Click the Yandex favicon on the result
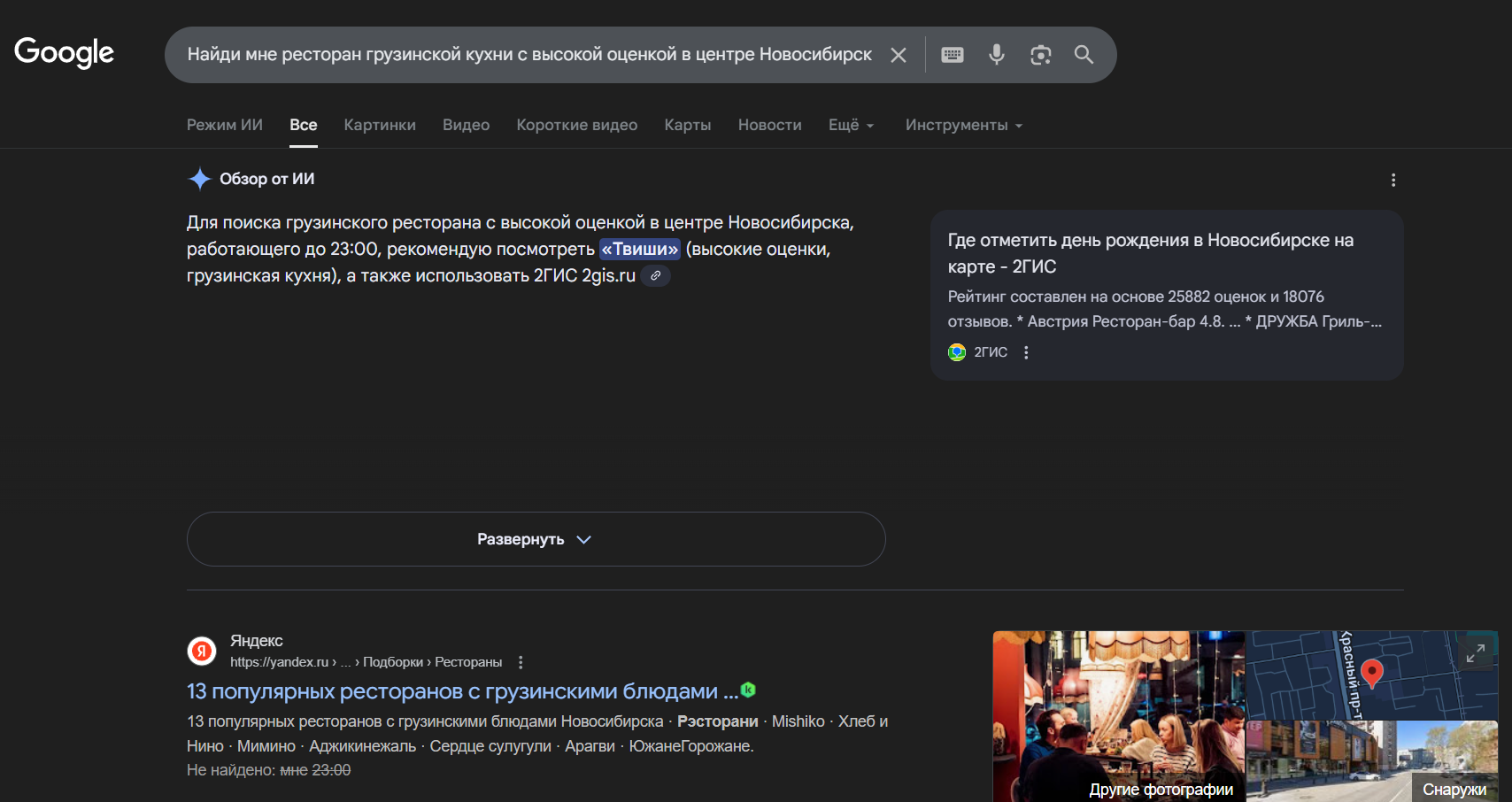The image size is (1512, 802). pos(201,651)
